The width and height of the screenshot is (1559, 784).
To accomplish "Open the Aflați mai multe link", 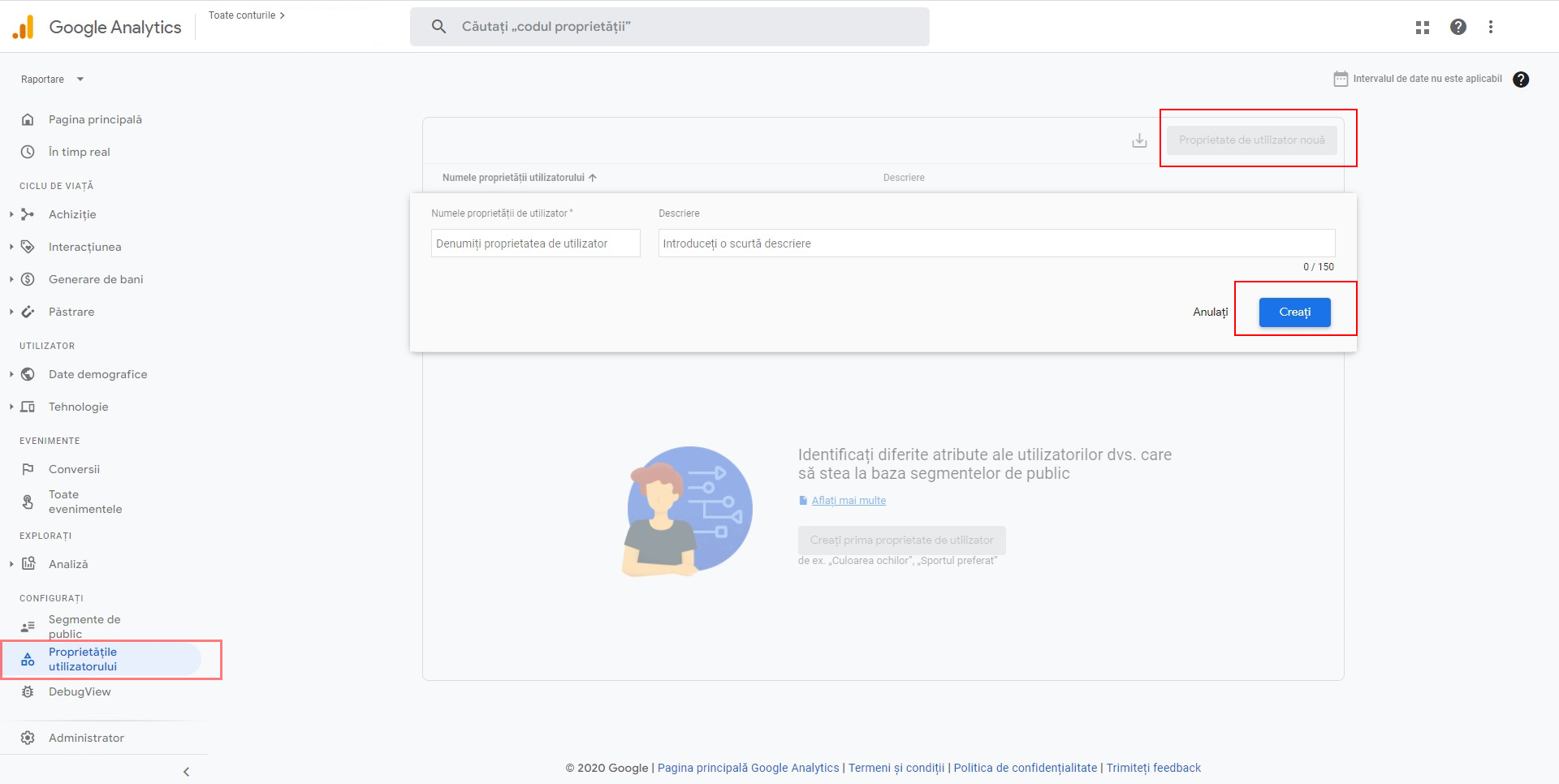I will 849,501.
